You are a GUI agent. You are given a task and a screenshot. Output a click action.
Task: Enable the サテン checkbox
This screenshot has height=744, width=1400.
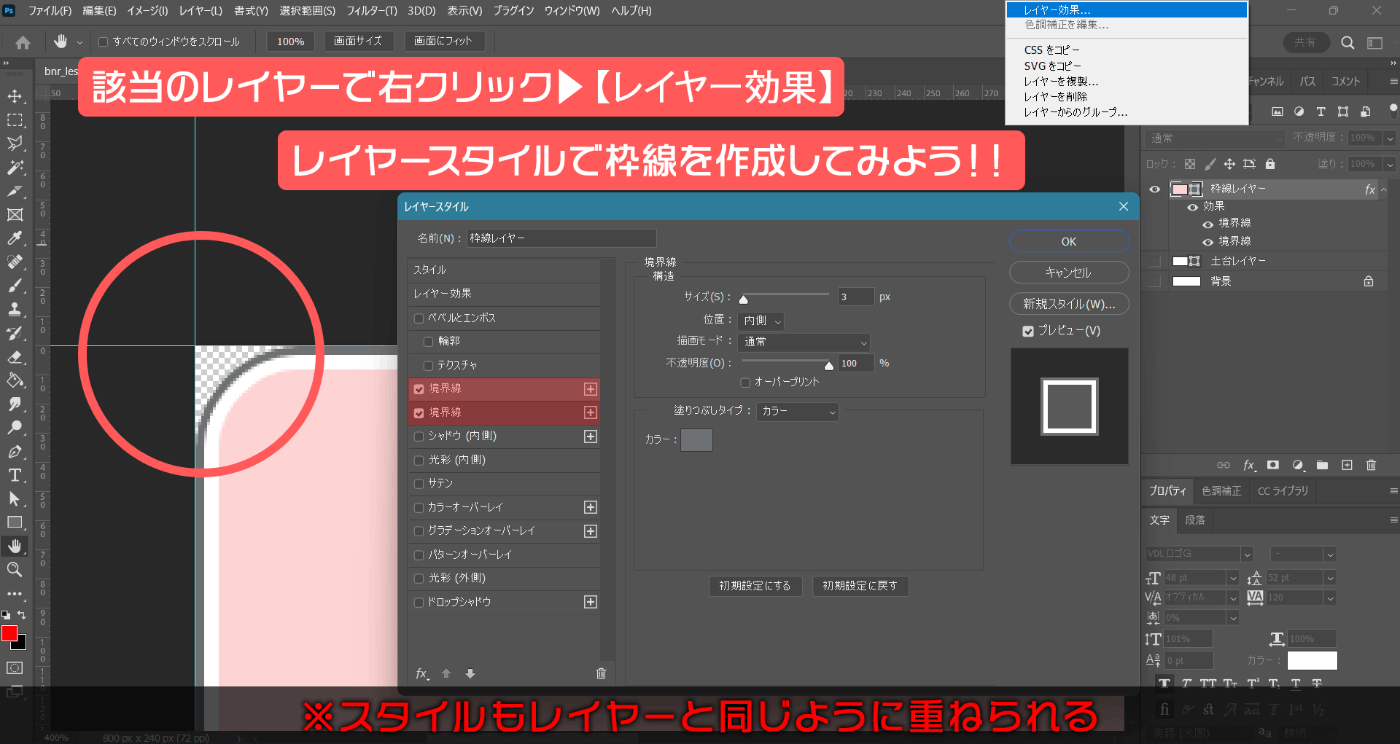pyautogui.click(x=419, y=484)
